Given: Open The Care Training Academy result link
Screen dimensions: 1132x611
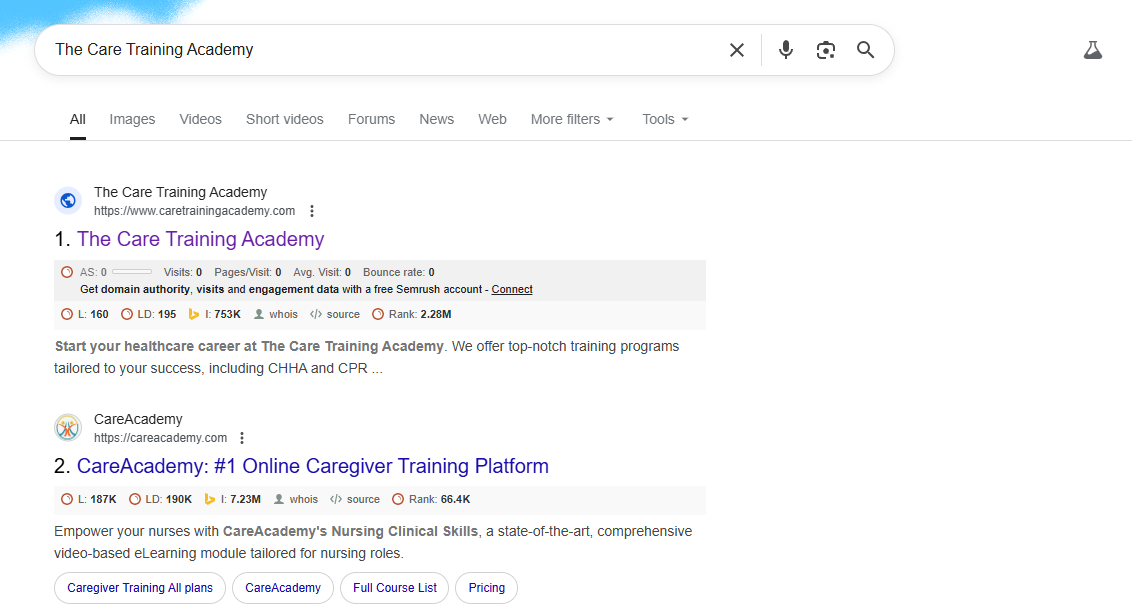Looking at the screenshot, I should click(200, 239).
